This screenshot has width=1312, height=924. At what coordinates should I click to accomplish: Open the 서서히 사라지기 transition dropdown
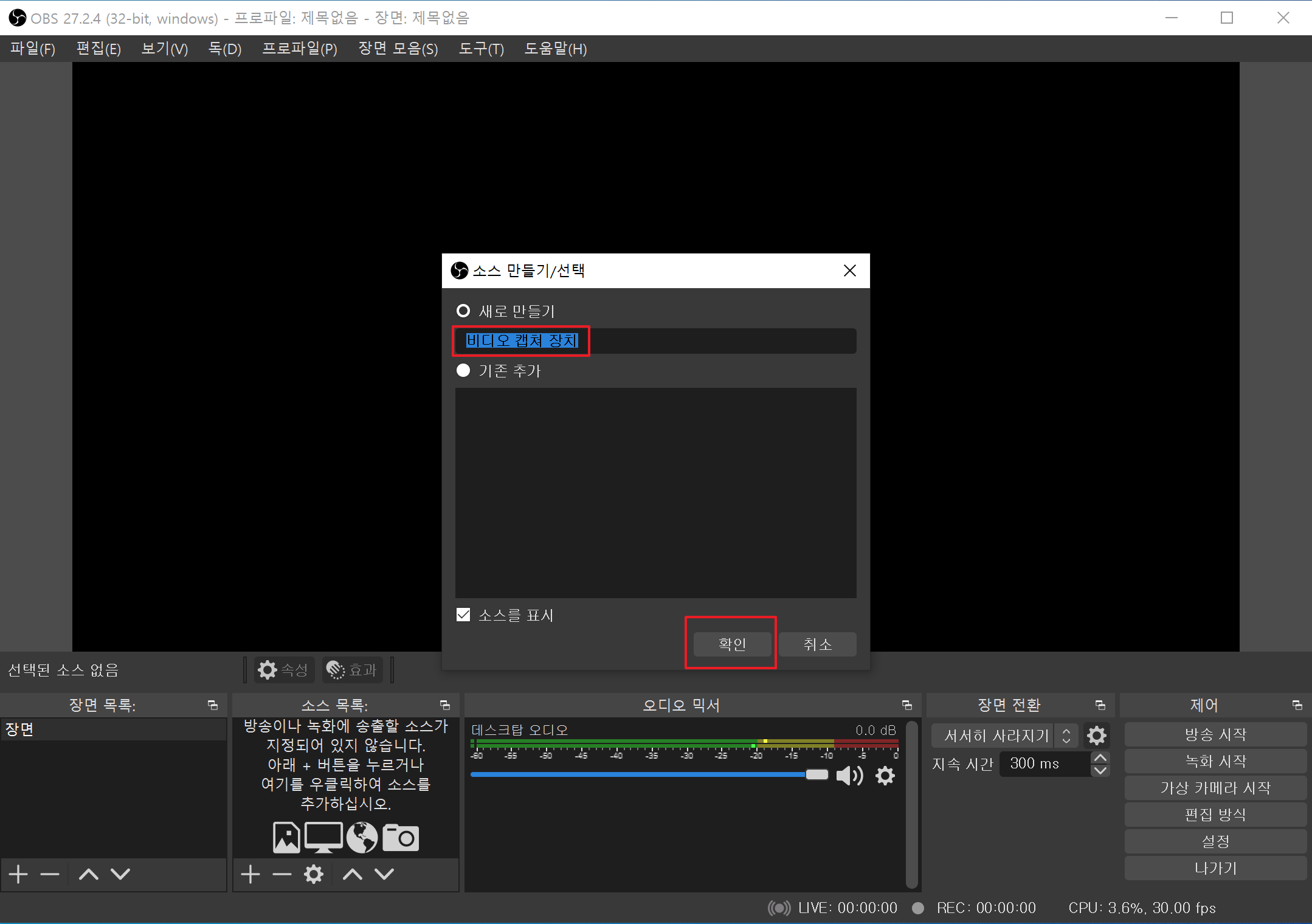point(1005,736)
